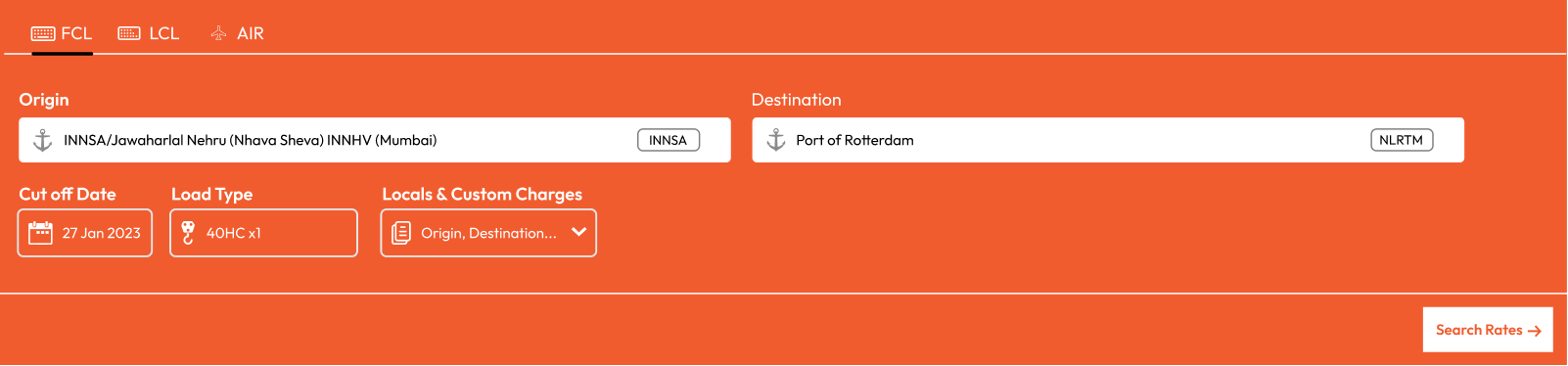1568x366 pixels.
Task: Open the Load Type 40HC x1 selector
Action: tap(264, 233)
